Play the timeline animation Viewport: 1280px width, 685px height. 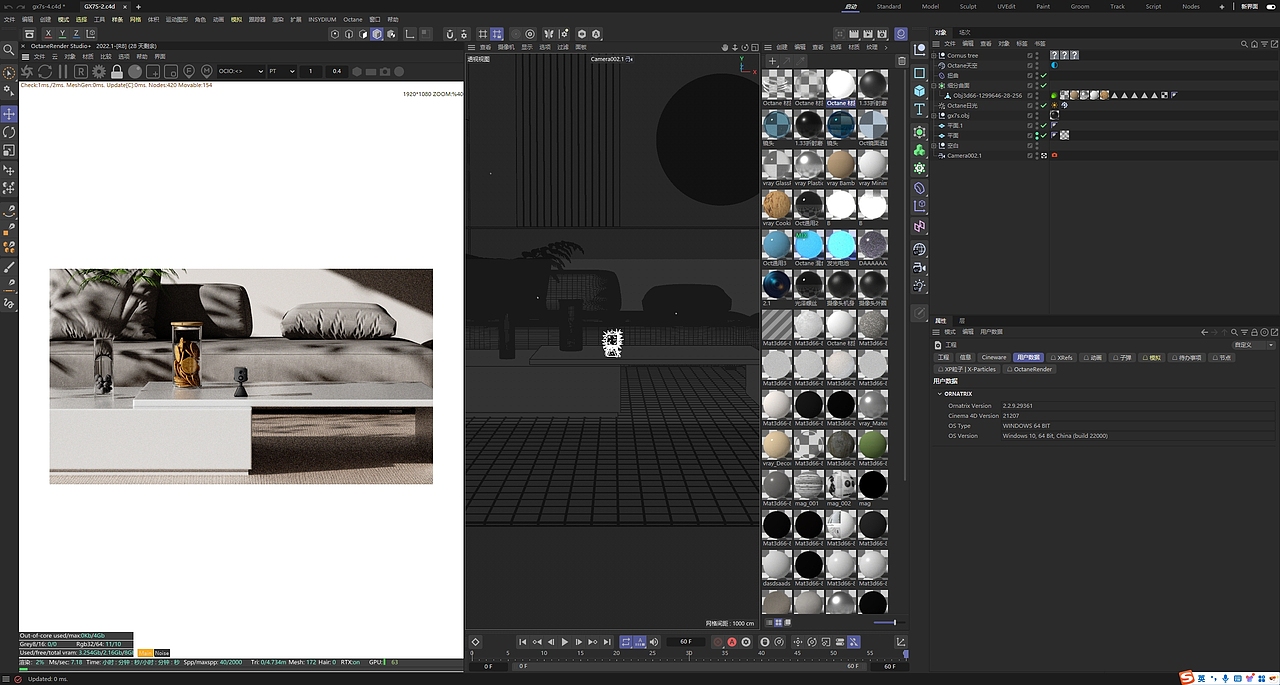565,642
